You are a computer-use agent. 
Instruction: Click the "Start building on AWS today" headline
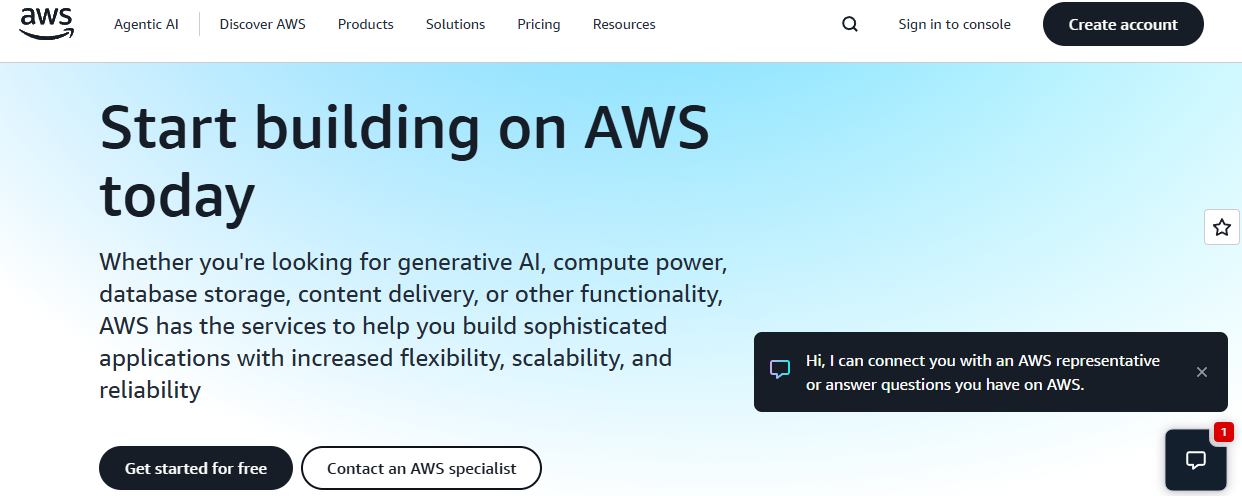[404, 161]
